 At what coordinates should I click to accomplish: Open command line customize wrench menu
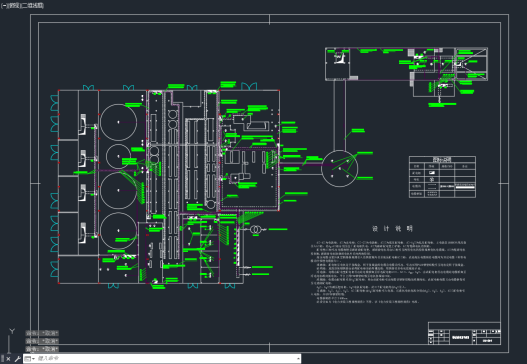tap(17, 359)
